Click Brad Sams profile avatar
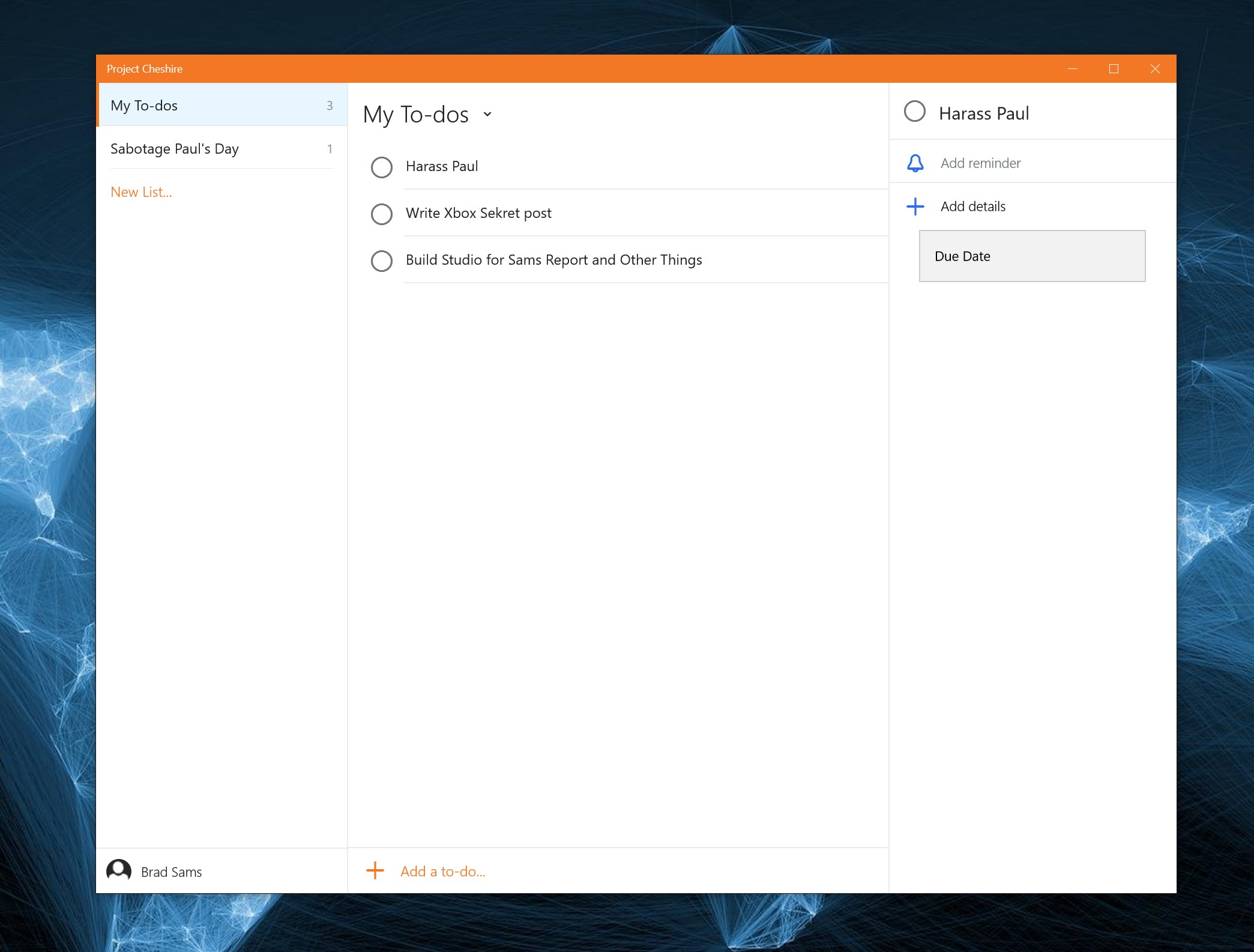The width and height of the screenshot is (1254, 952). point(119,870)
